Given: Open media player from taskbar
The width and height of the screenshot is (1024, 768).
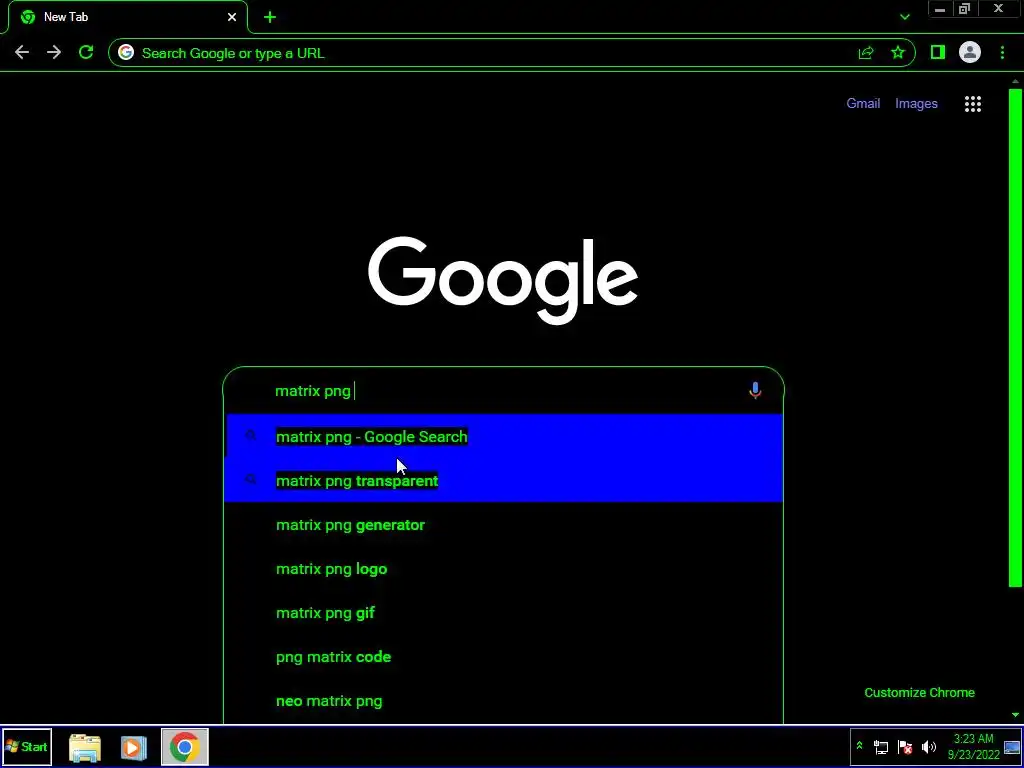Looking at the screenshot, I should tap(133, 748).
